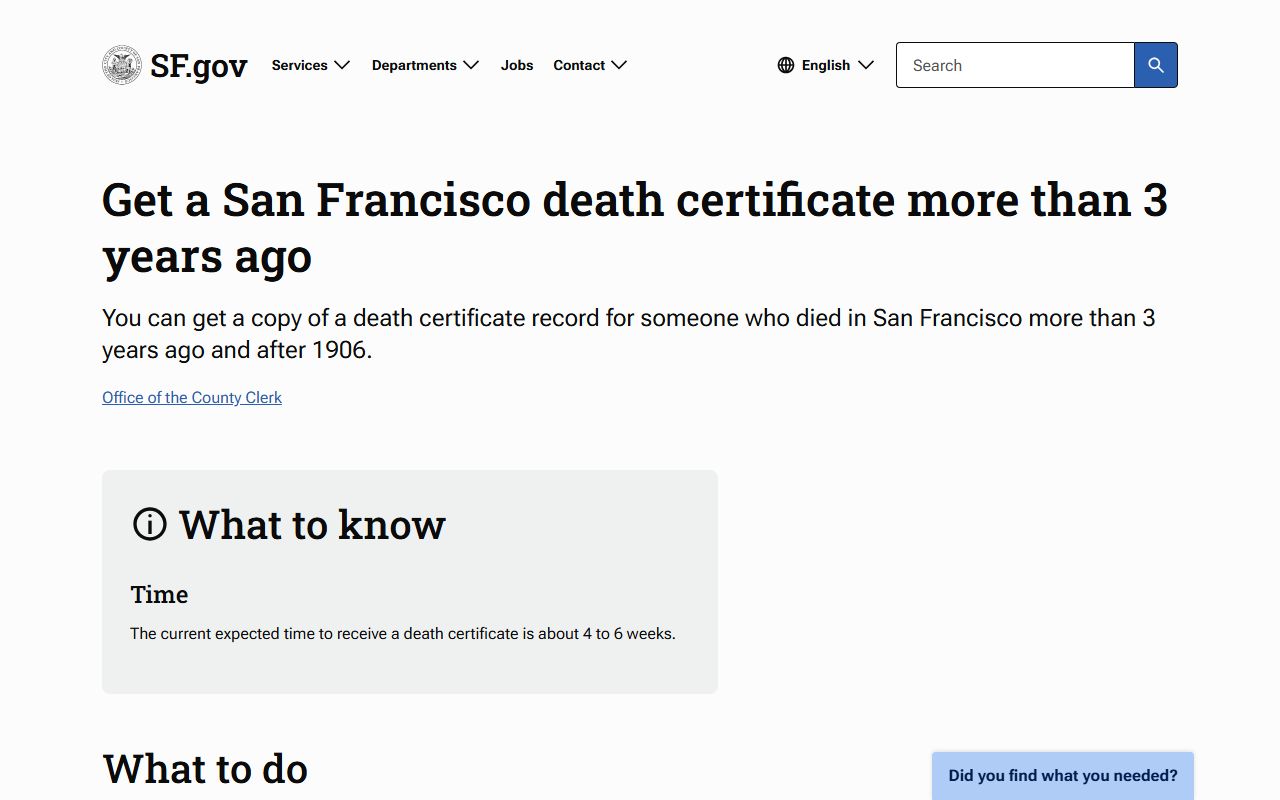Image resolution: width=1280 pixels, height=800 pixels.
Task: Click the SF.gov wordmark text
Action: [199, 66]
